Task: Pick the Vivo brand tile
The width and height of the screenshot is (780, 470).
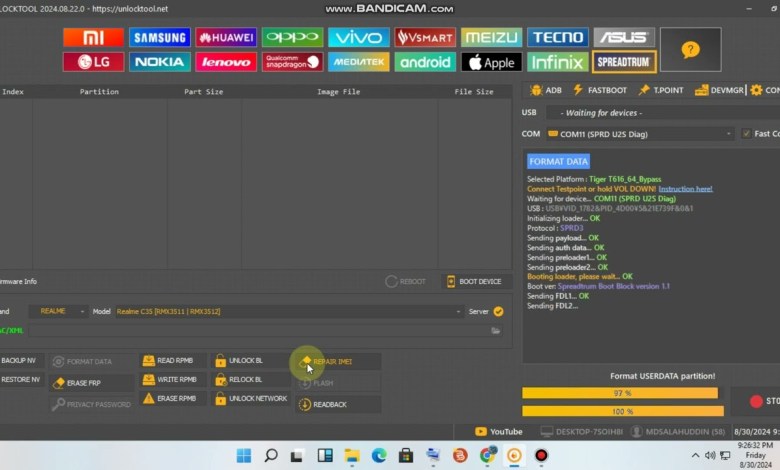Action: click(x=359, y=37)
